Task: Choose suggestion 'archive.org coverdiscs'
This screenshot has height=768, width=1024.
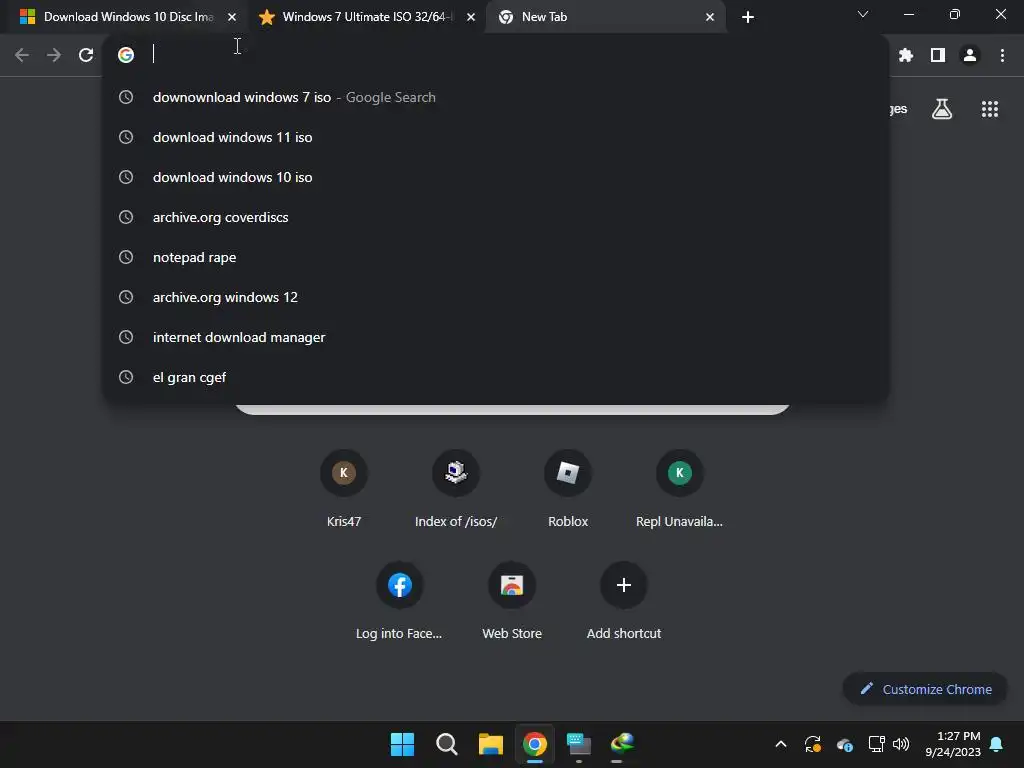Action: [496, 217]
